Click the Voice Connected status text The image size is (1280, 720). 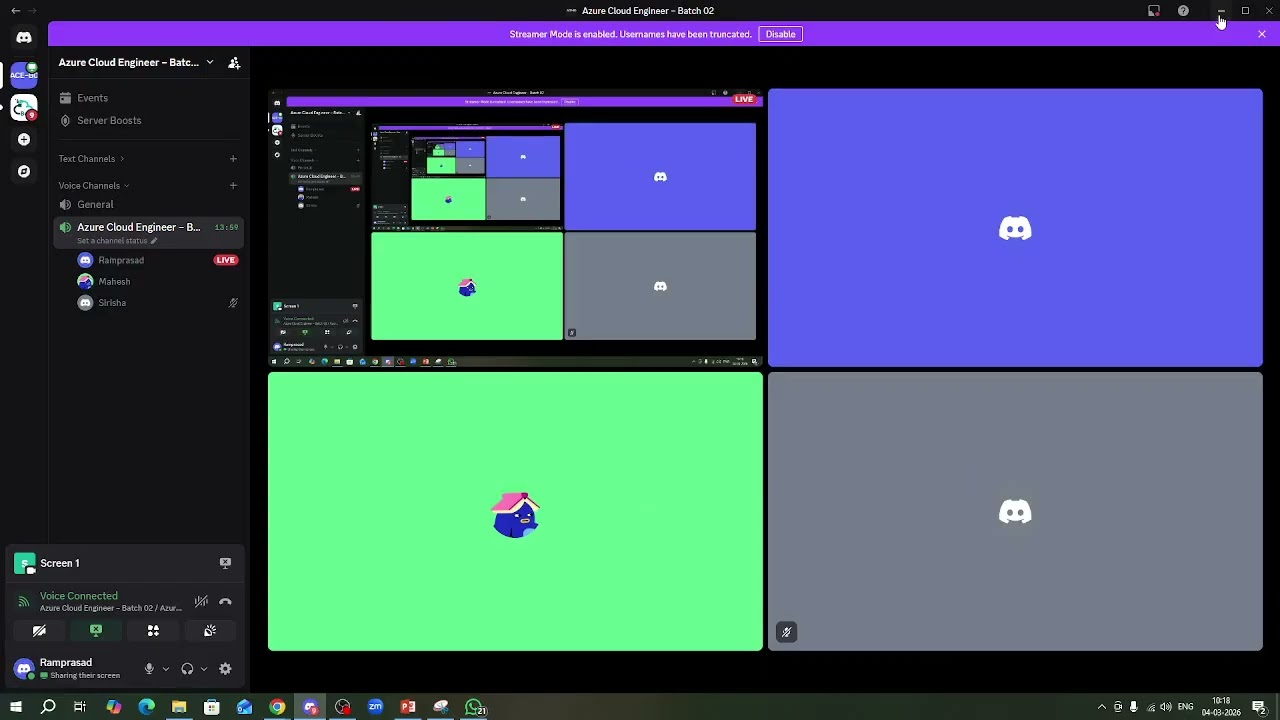pos(79,596)
